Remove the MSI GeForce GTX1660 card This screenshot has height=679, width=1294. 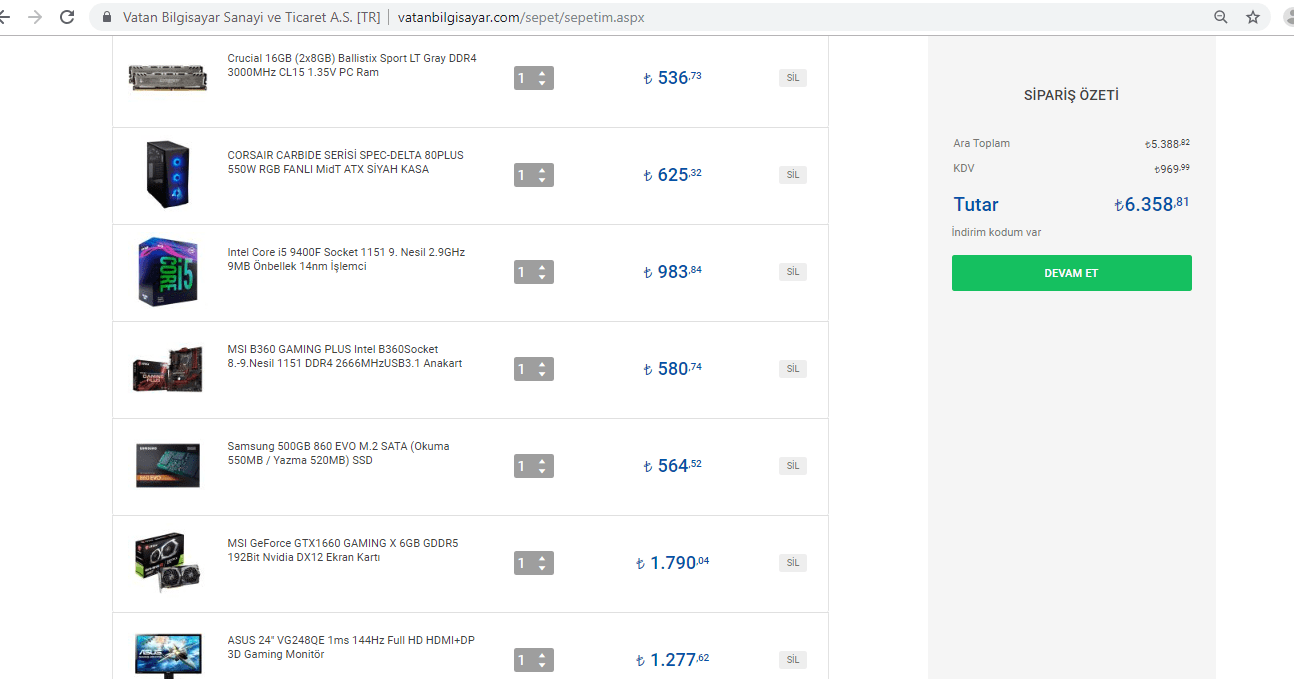coord(793,563)
